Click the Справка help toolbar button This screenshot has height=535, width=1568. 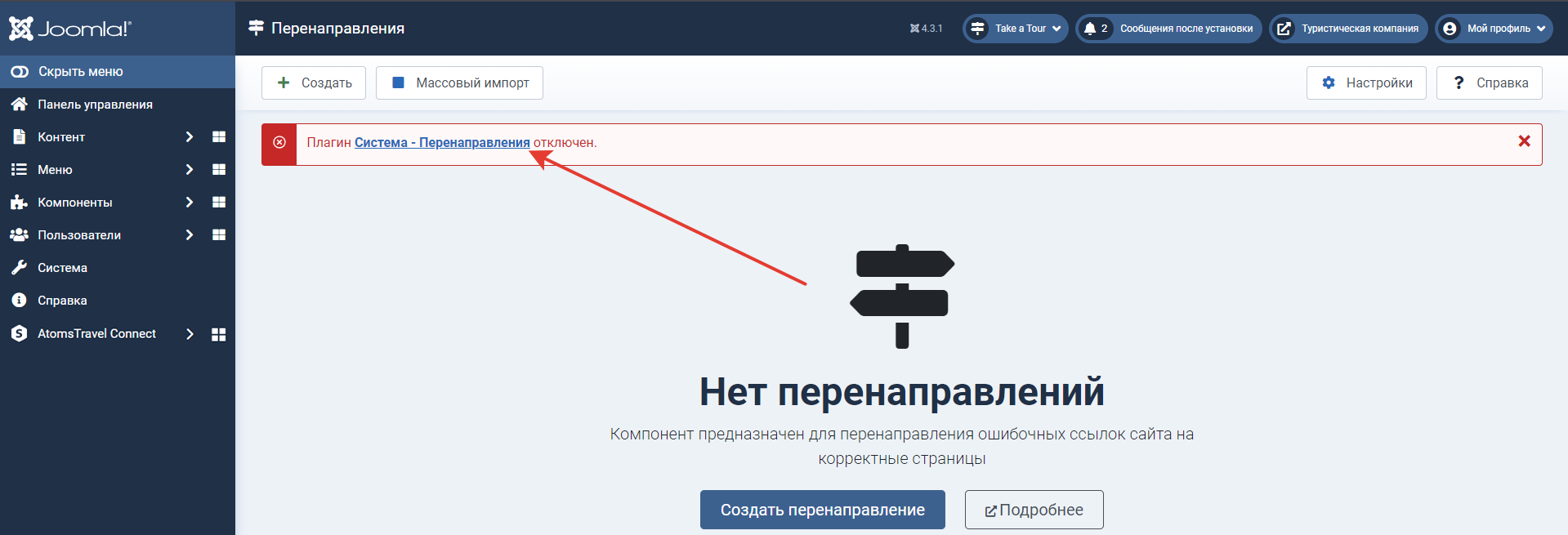point(1490,82)
